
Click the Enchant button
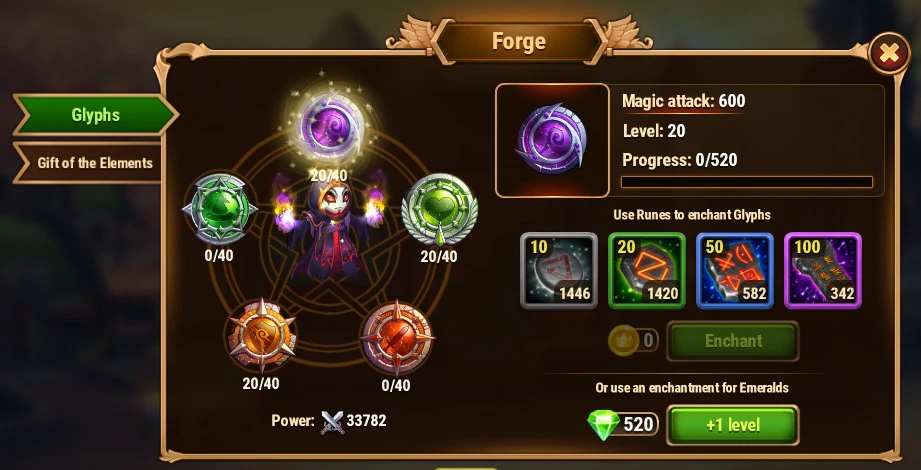[x=733, y=341]
